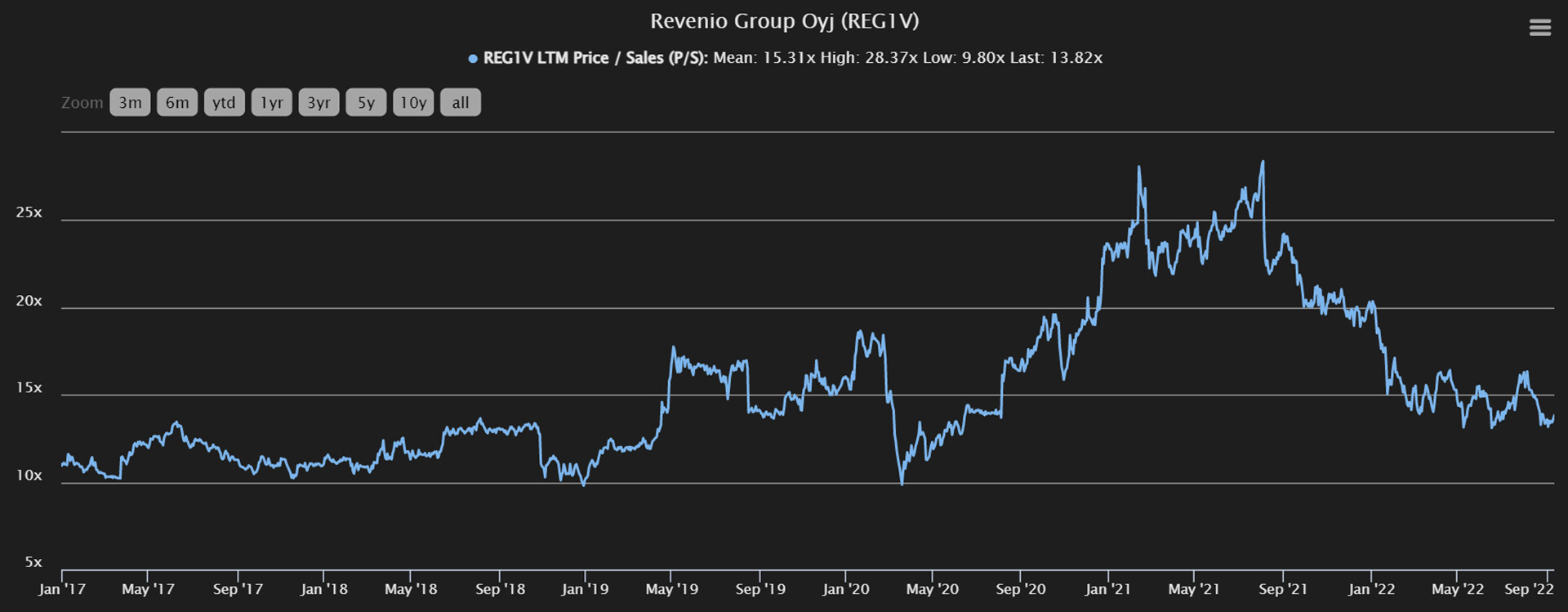Click the May '18 x-axis label
1568x612 pixels.
click(411, 589)
